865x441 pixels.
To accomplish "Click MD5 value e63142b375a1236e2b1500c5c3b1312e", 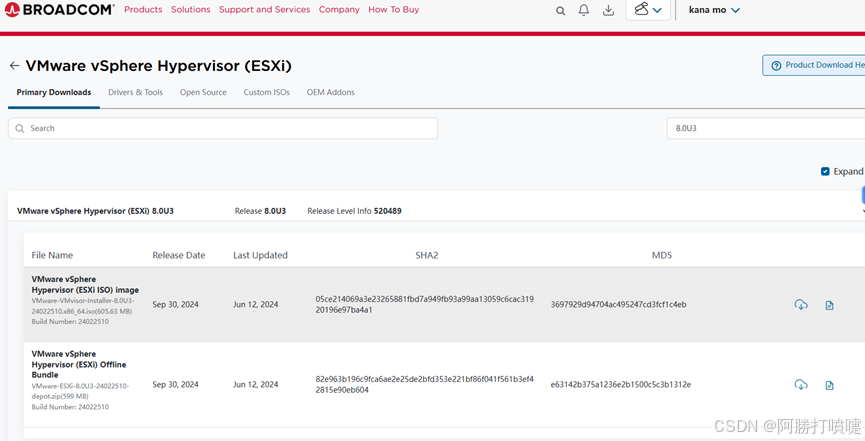I will (621, 385).
